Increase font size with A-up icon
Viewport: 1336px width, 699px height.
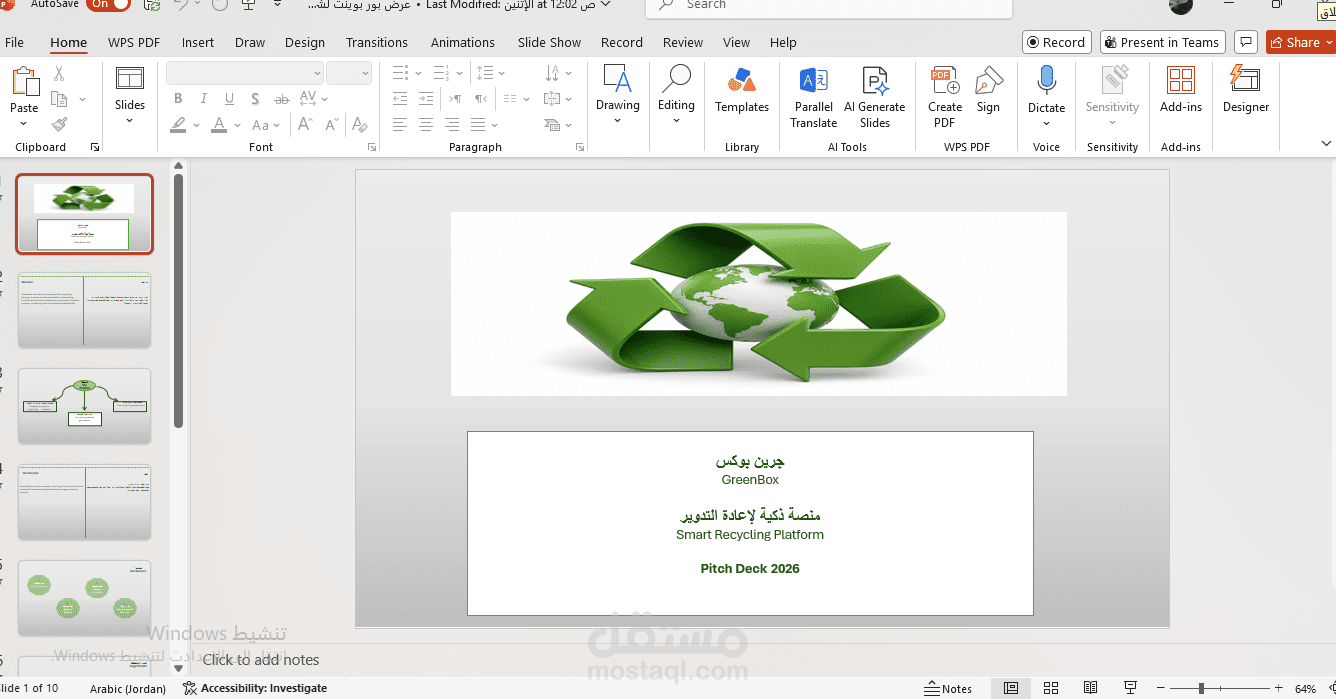click(x=306, y=125)
